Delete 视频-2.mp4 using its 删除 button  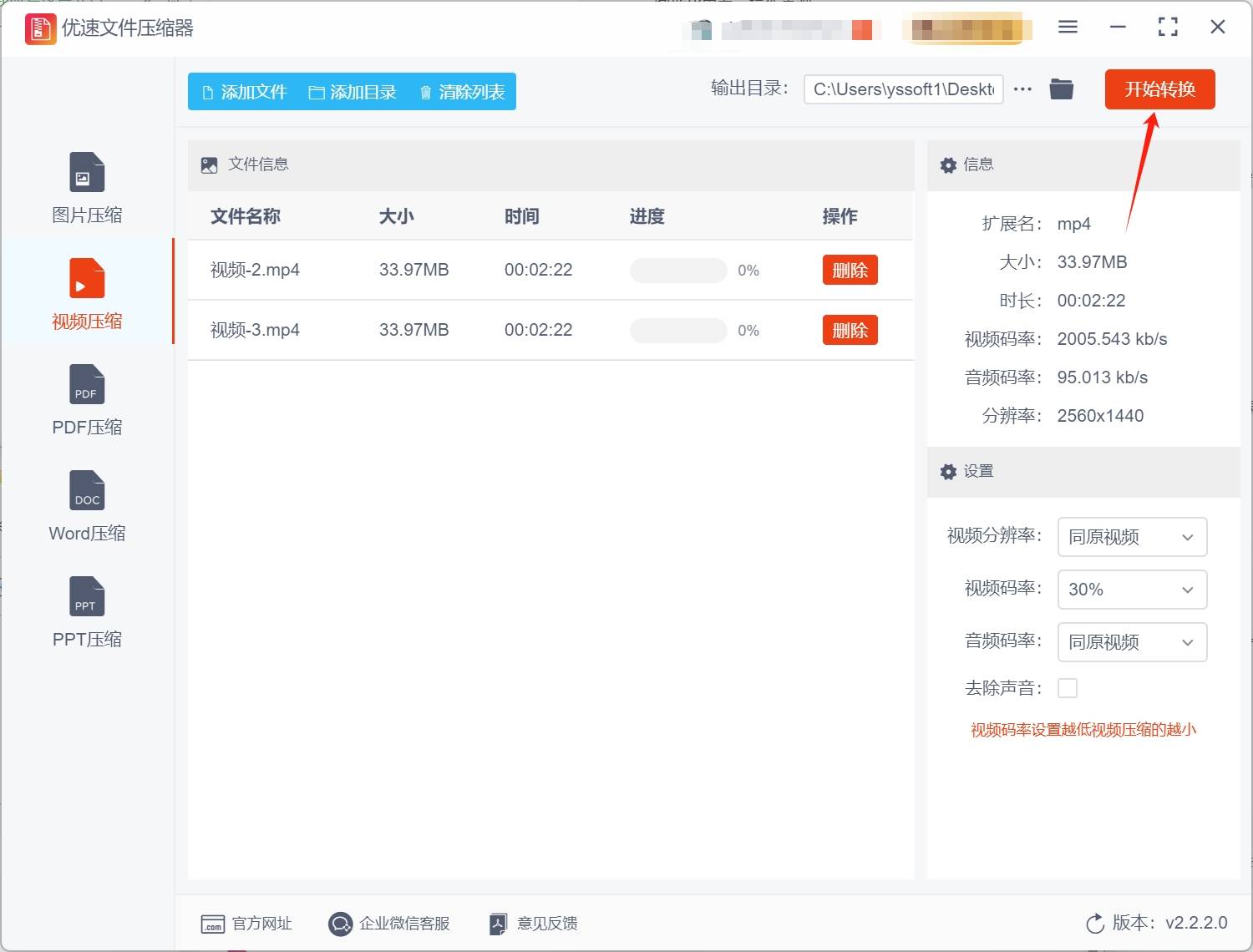pos(850,270)
